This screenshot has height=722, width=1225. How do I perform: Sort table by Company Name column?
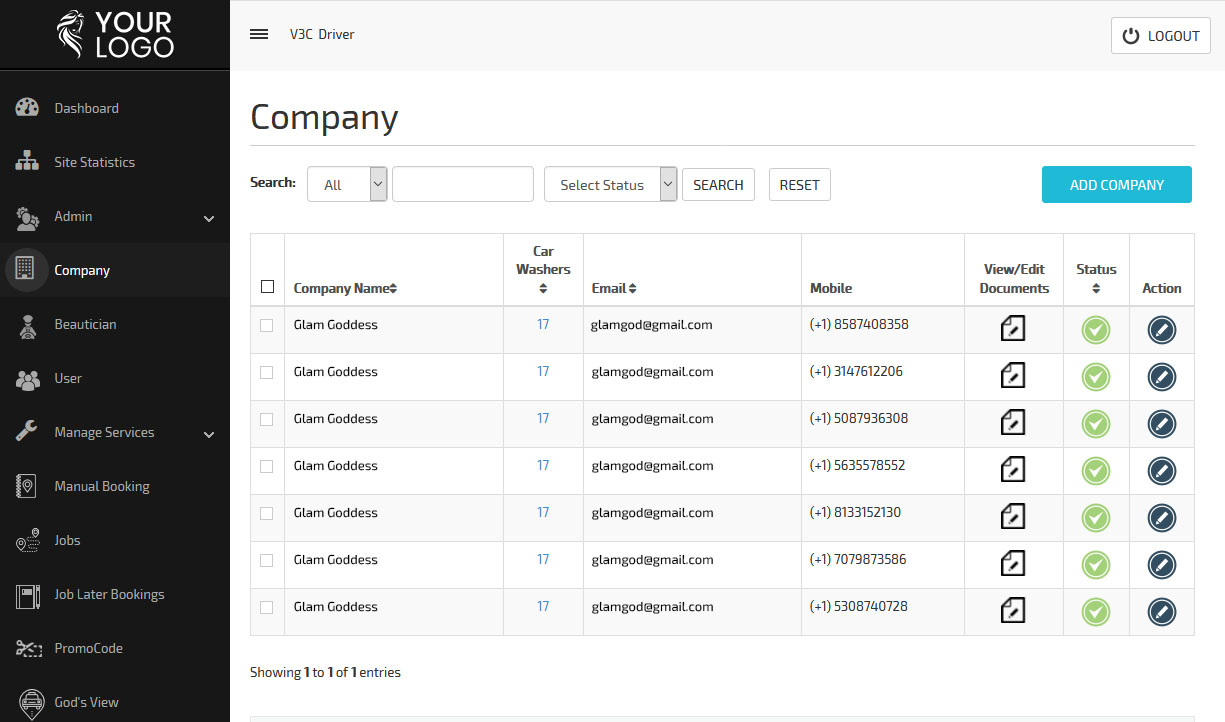[x=345, y=288]
